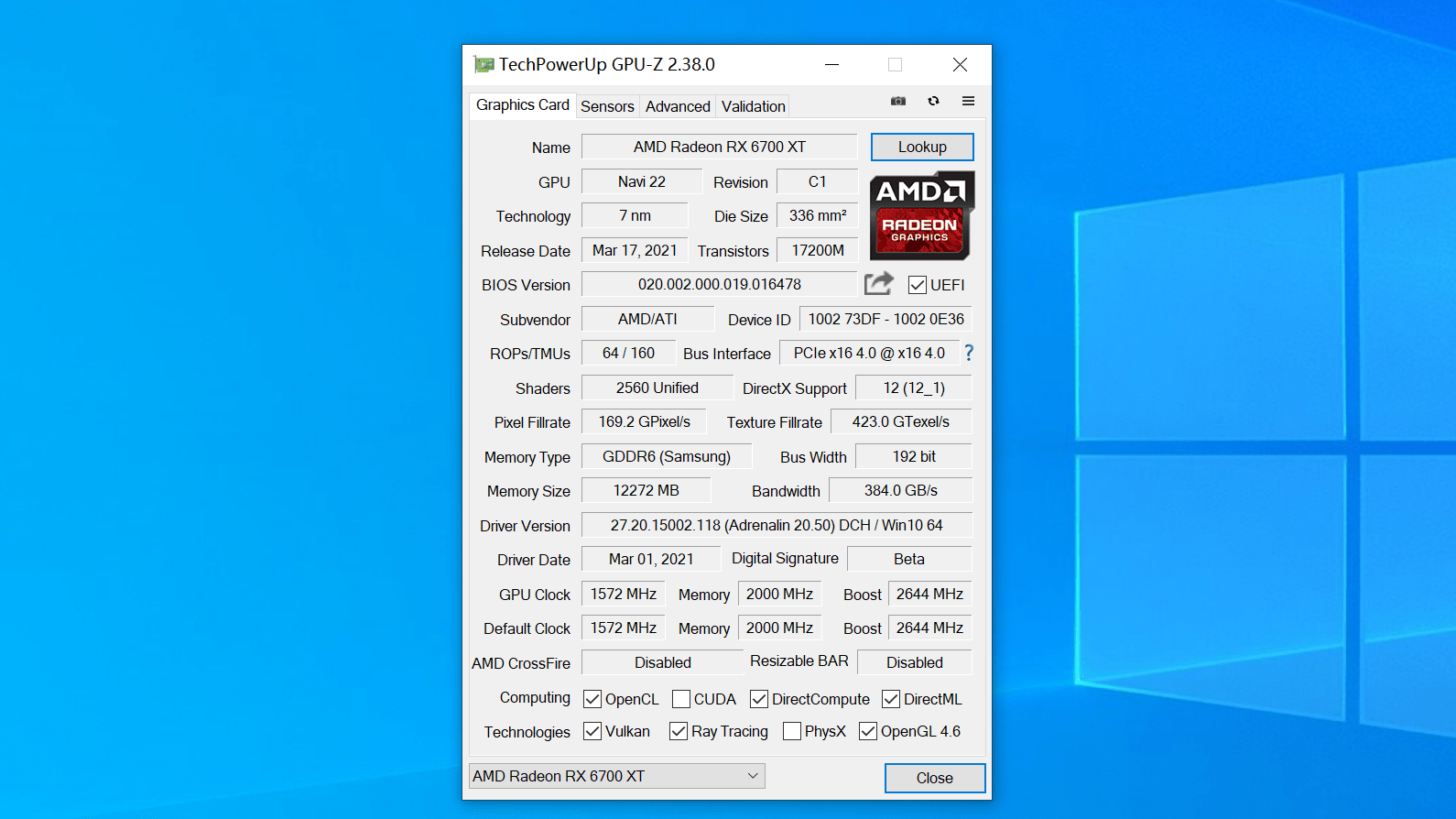Enable the CUDA checkbox

[681, 699]
